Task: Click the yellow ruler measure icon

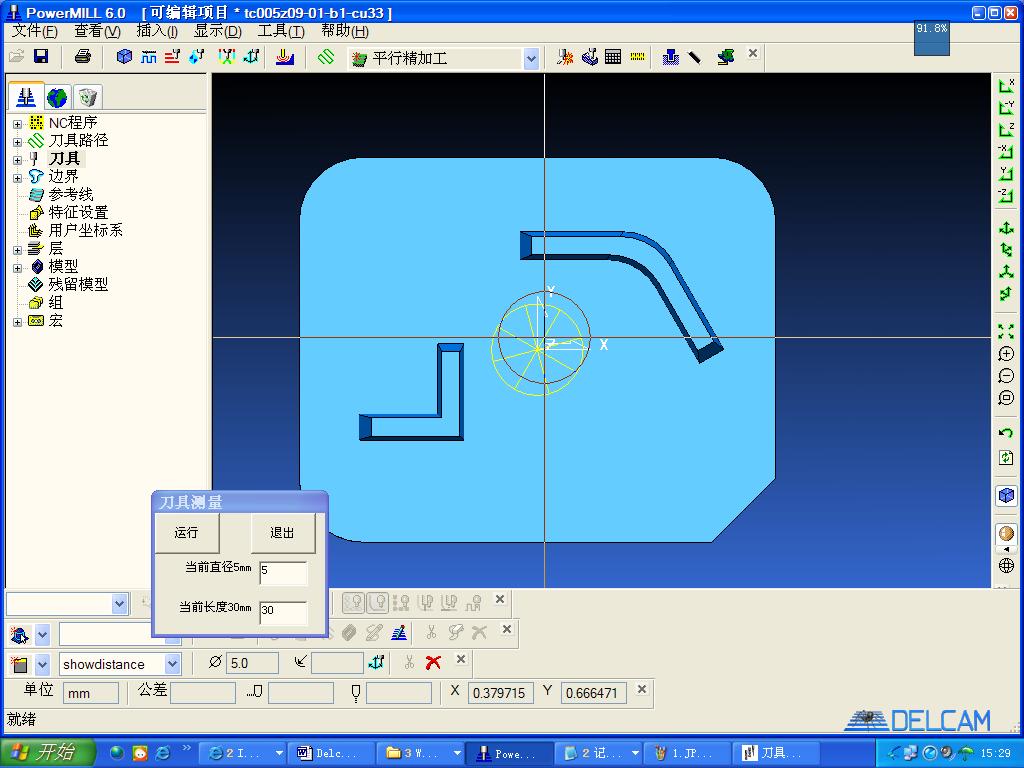Action: [x=637, y=57]
